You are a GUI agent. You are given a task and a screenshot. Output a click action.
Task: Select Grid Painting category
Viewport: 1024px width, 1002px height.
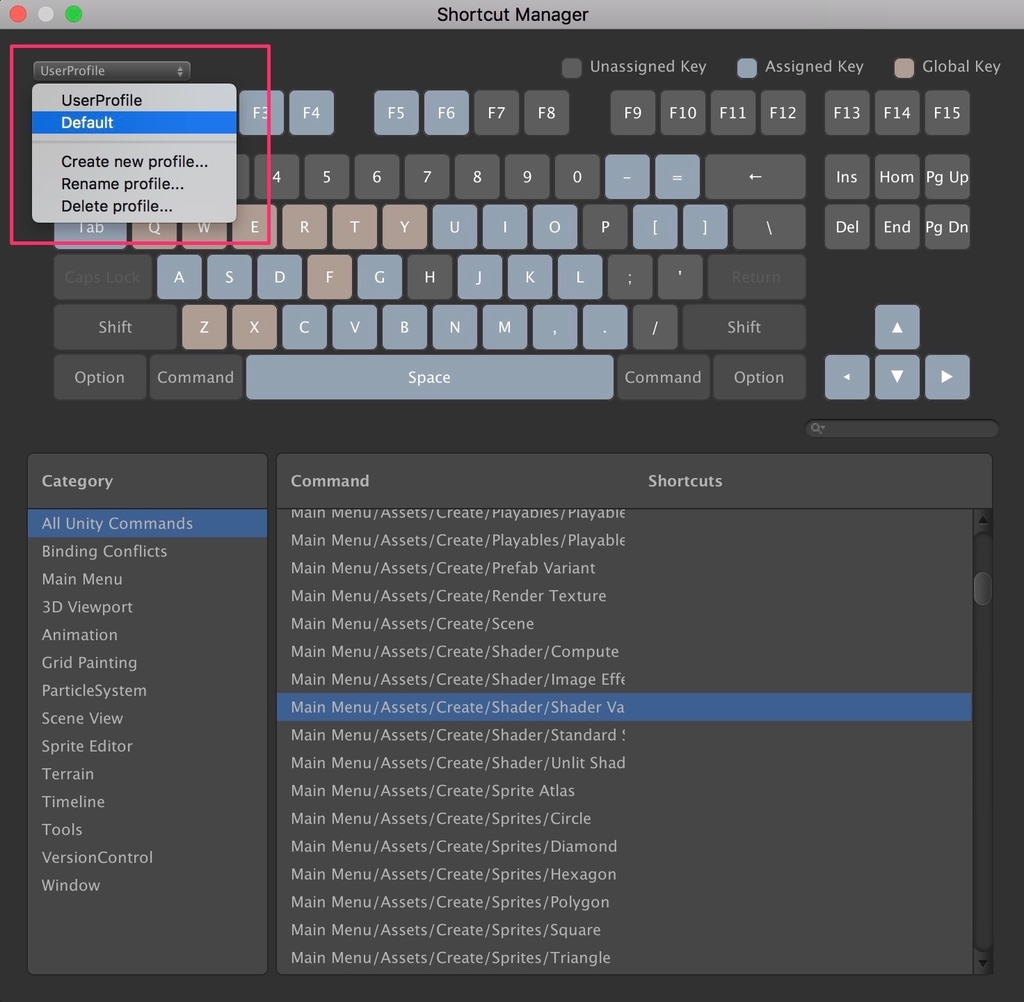[148, 662]
